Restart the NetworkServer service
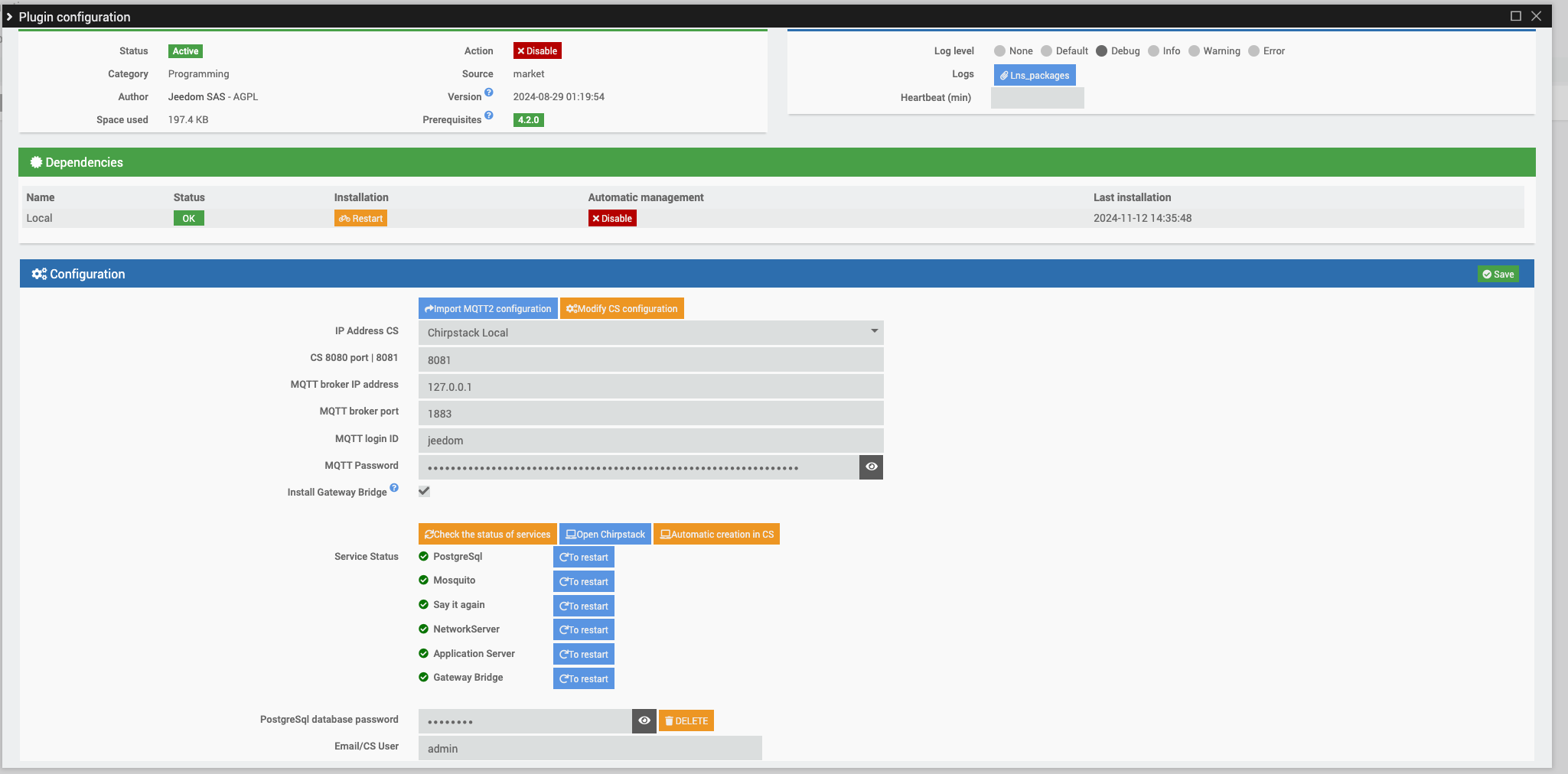 tap(584, 630)
